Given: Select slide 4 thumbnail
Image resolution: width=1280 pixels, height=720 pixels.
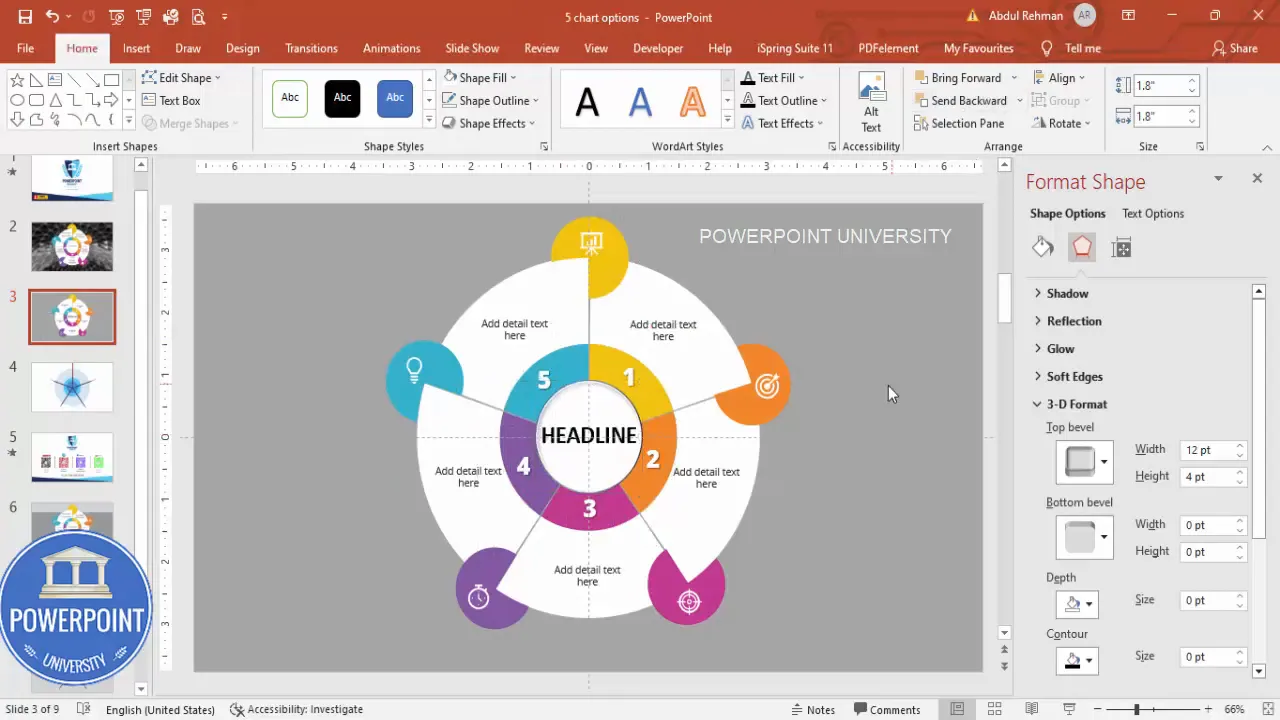Looking at the screenshot, I should point(72,386).
